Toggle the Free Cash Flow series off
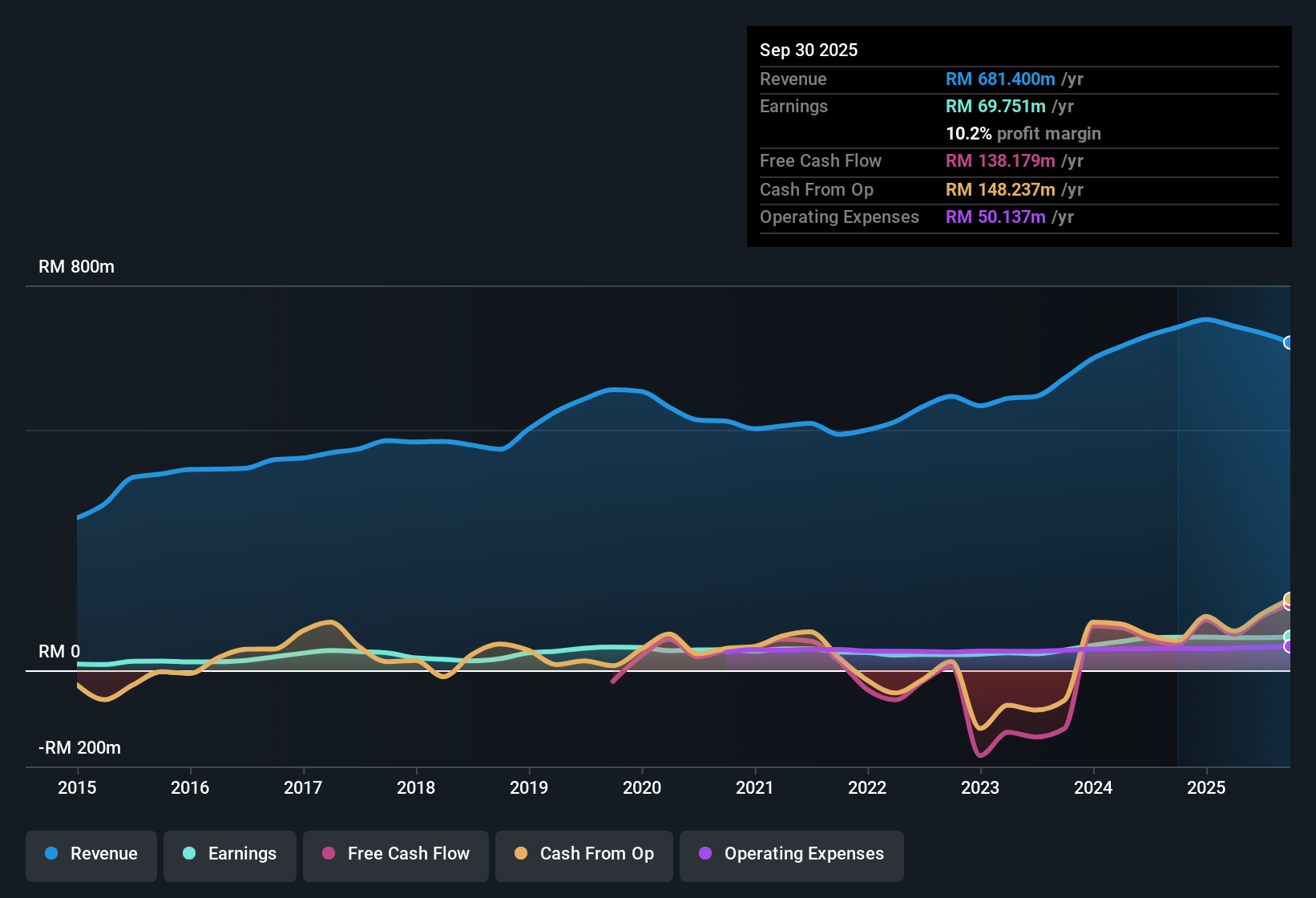Screen dimensions: 1316x898 pyautogui.click(x=395, y=854)
